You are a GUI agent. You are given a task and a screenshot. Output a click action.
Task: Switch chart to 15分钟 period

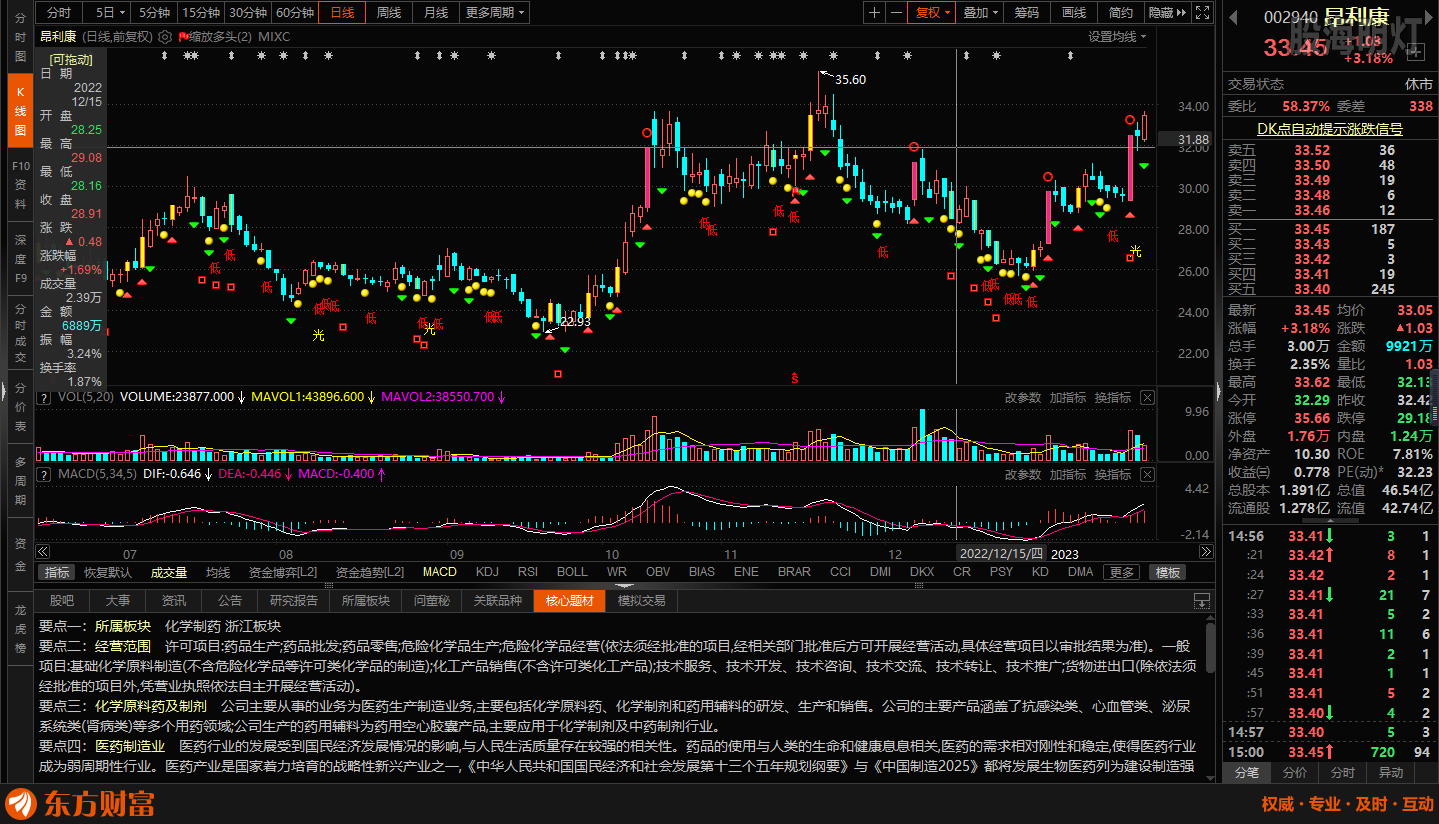click(x=201, y=13)
